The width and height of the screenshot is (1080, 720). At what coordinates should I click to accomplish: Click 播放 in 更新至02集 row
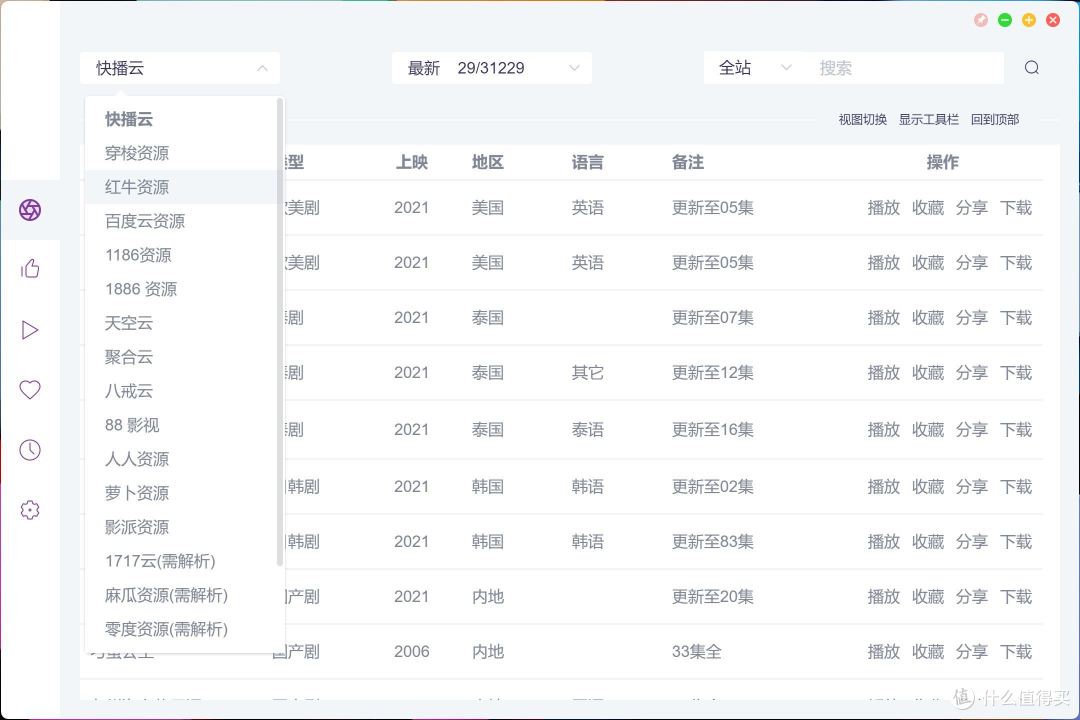(x=884, y=486)
